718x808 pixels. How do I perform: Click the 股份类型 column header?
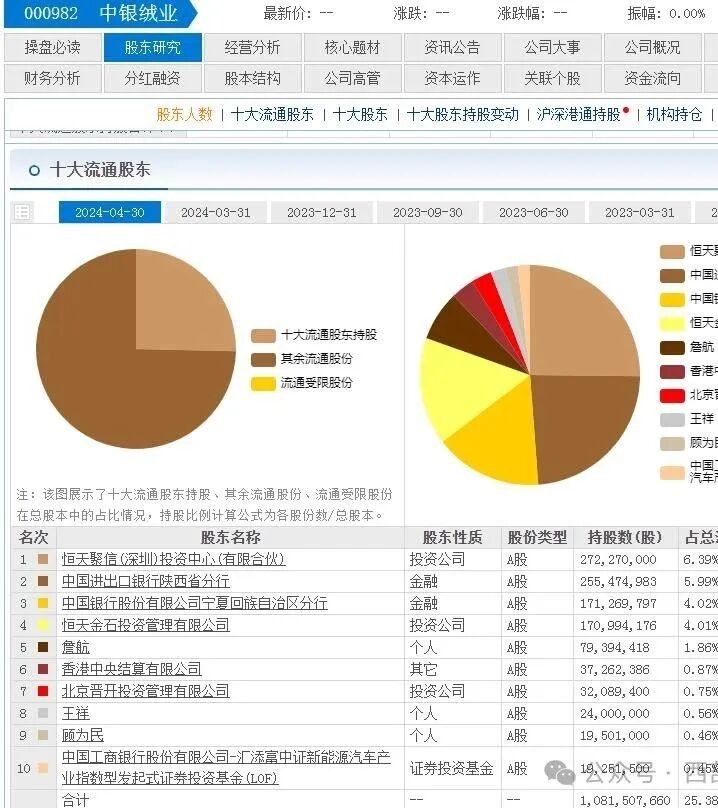(x=537, y=537)
